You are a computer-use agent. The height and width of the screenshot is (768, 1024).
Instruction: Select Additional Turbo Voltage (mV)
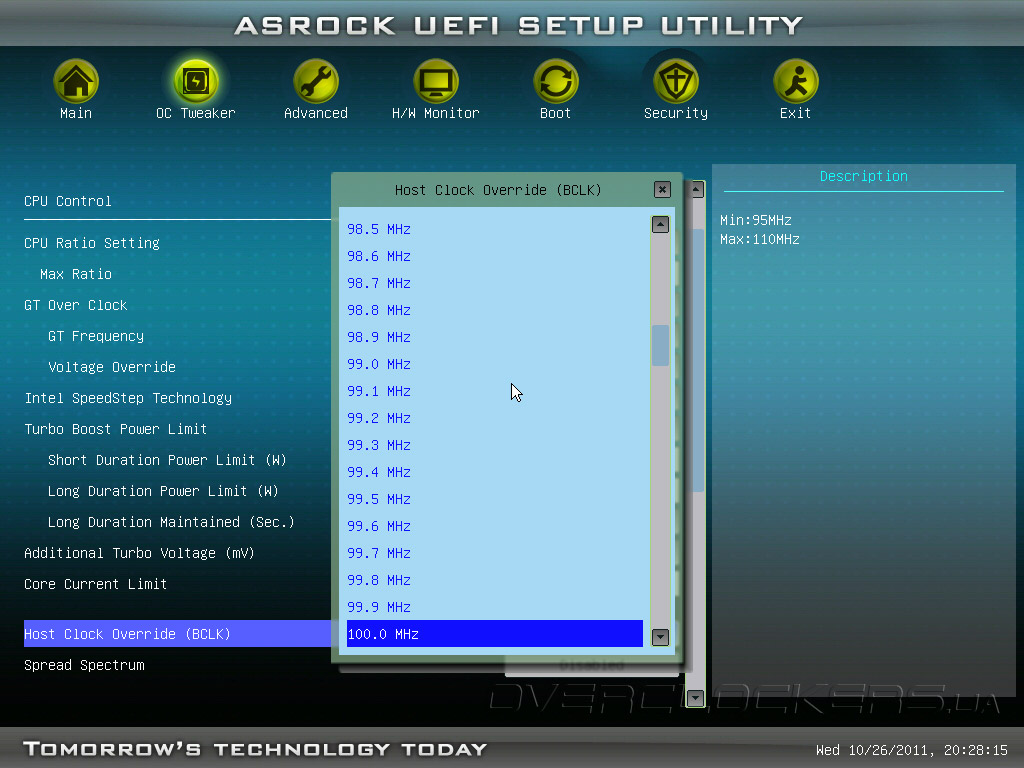(139, 553)
